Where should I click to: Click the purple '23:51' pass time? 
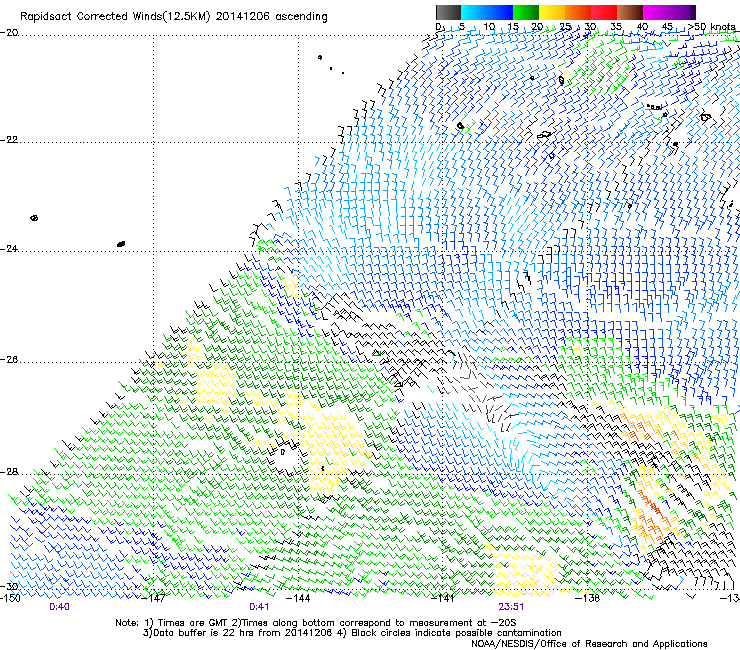point(511,607)
